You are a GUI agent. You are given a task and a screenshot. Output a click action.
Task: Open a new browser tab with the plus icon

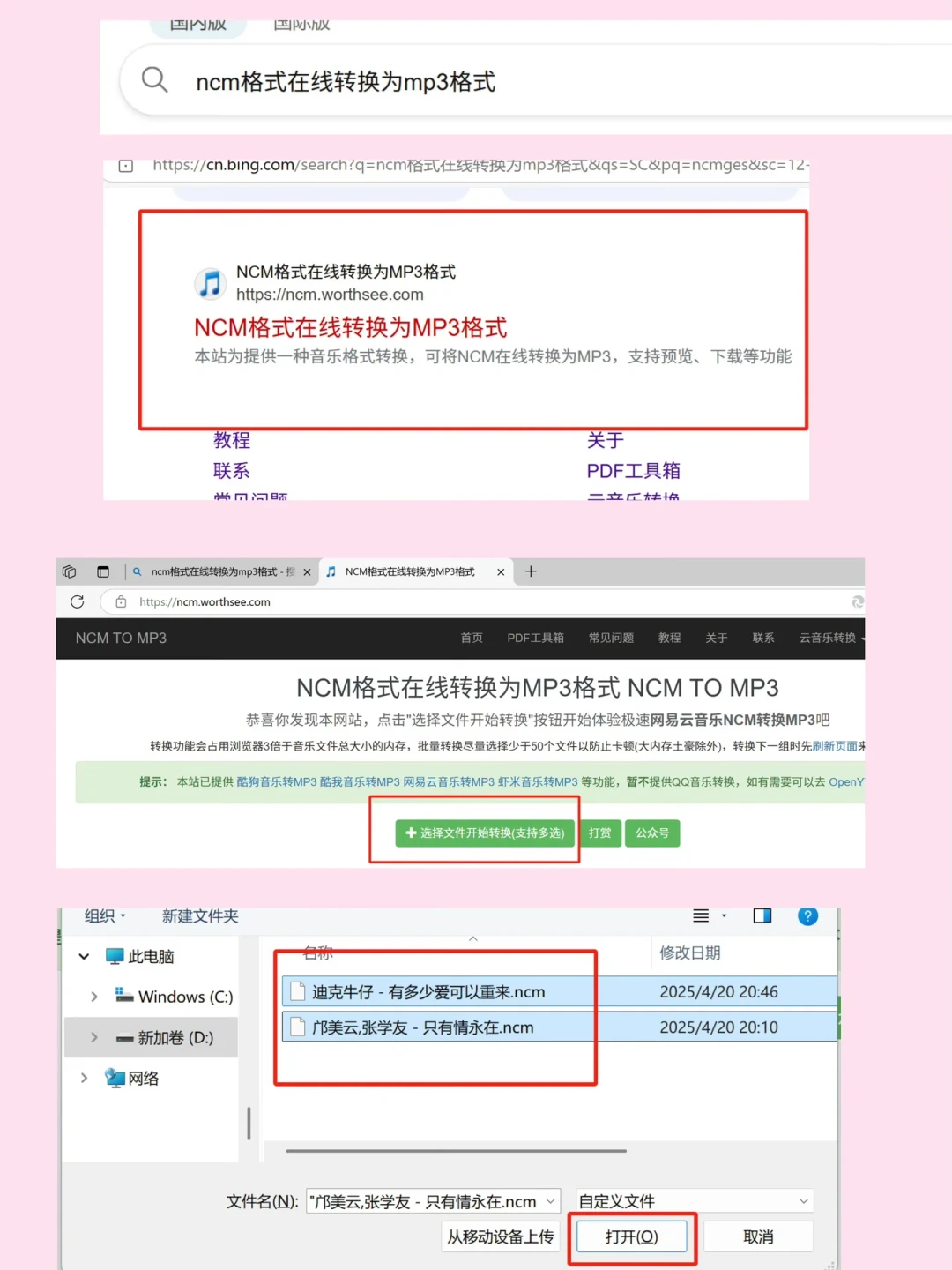(531, 571)
